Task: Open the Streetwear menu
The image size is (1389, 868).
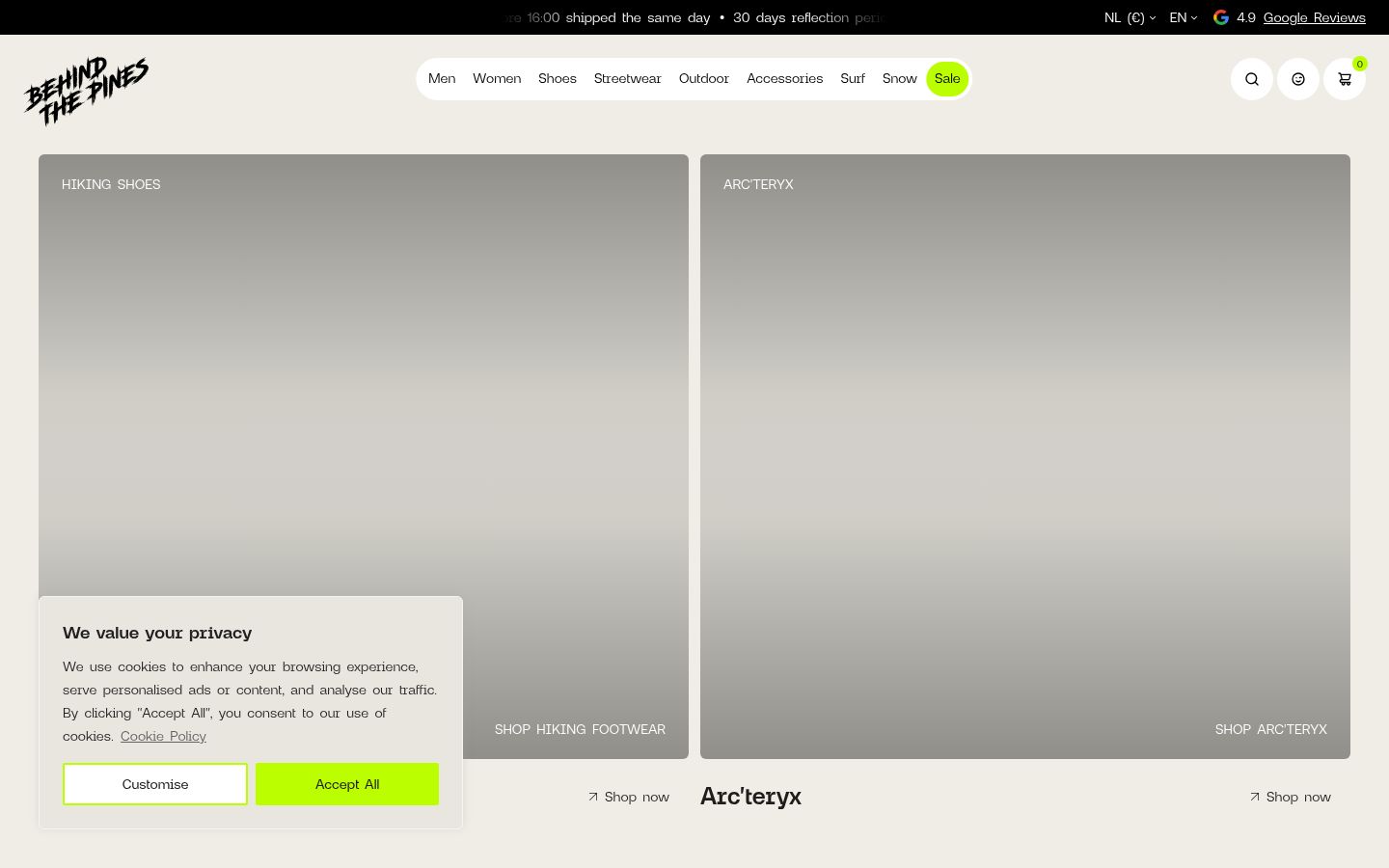Action: pos(628,79)
